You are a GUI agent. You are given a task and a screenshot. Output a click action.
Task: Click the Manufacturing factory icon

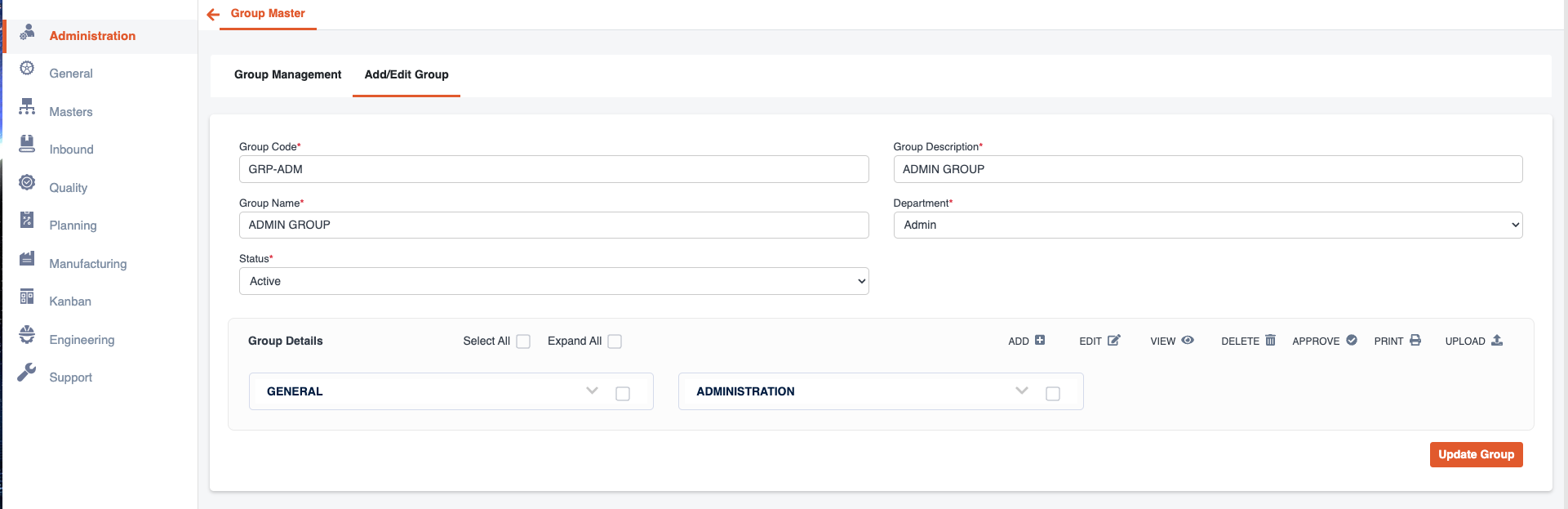coord(27,258)
